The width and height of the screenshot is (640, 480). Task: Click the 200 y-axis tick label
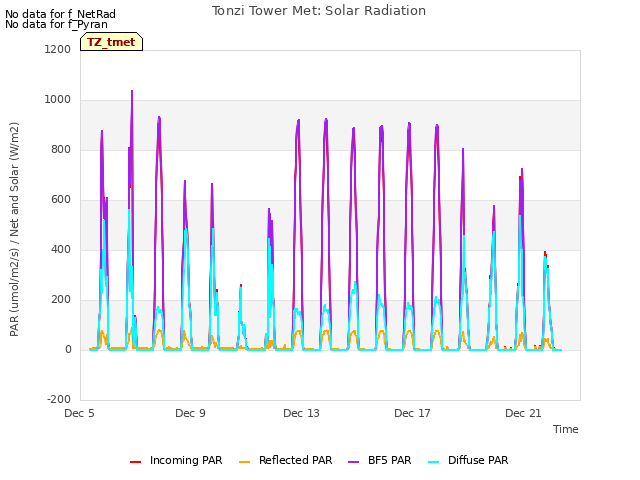(61, 299)
